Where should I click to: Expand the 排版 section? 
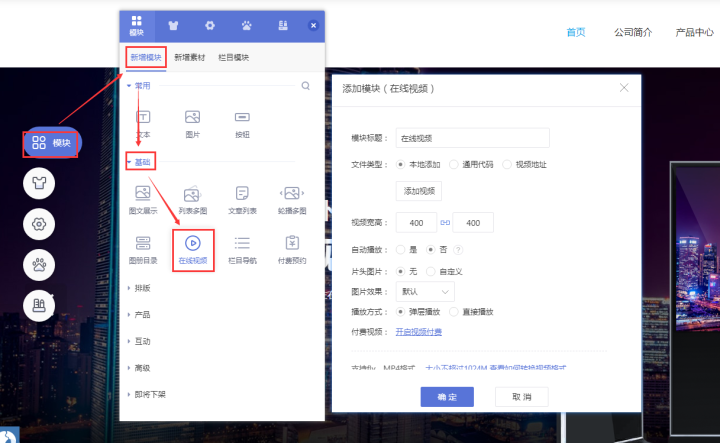point(139,288)
